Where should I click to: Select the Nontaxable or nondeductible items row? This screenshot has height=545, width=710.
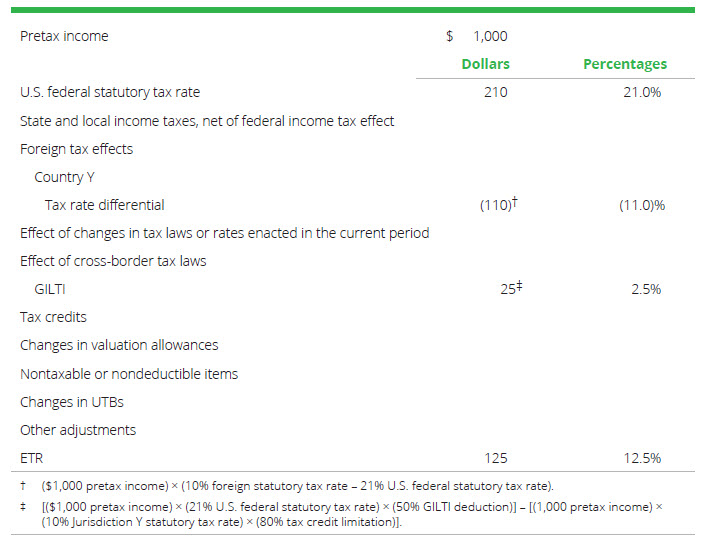pyautogui.click(x=129, y=374)
